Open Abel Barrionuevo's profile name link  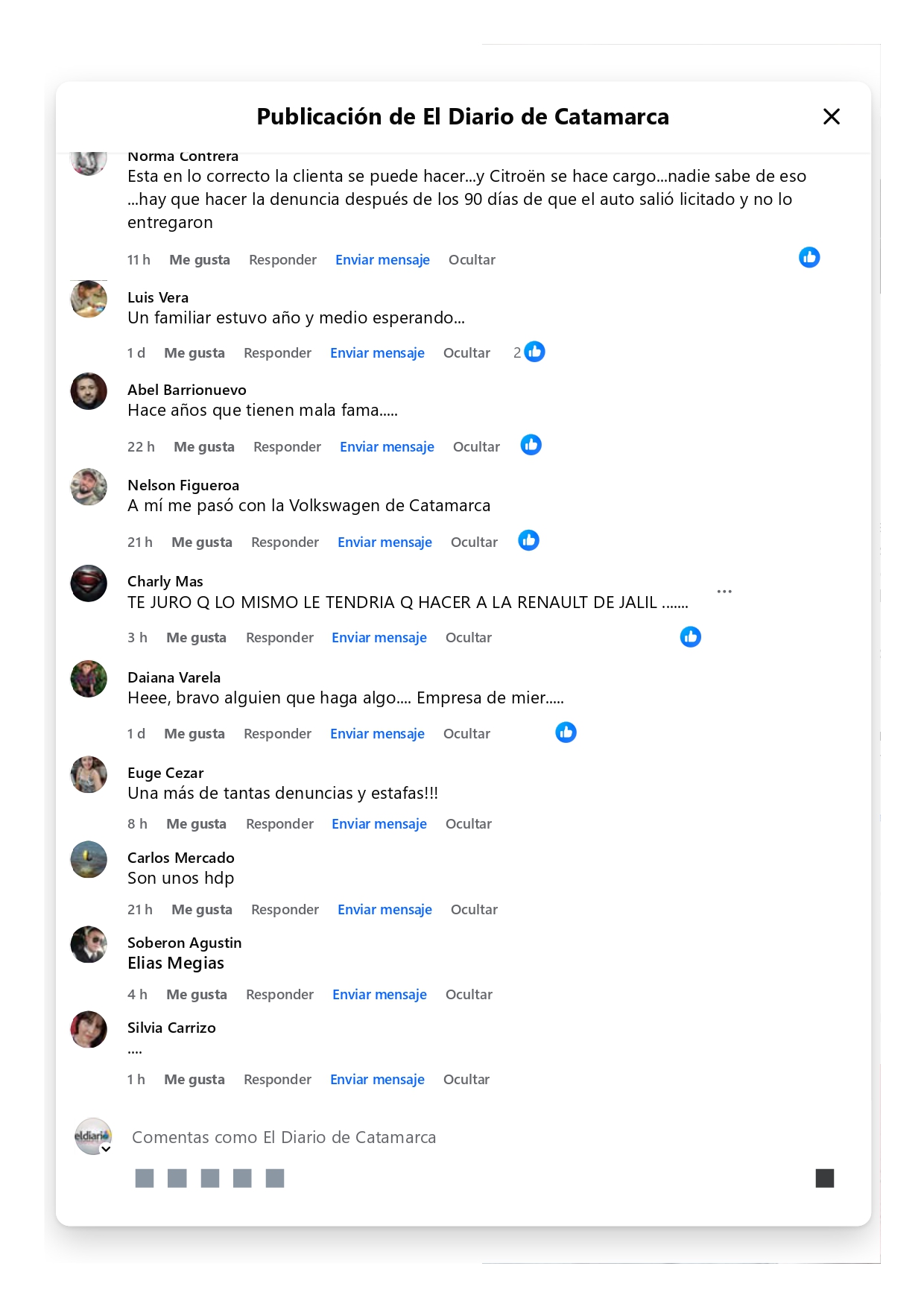(x=186, y=390)
